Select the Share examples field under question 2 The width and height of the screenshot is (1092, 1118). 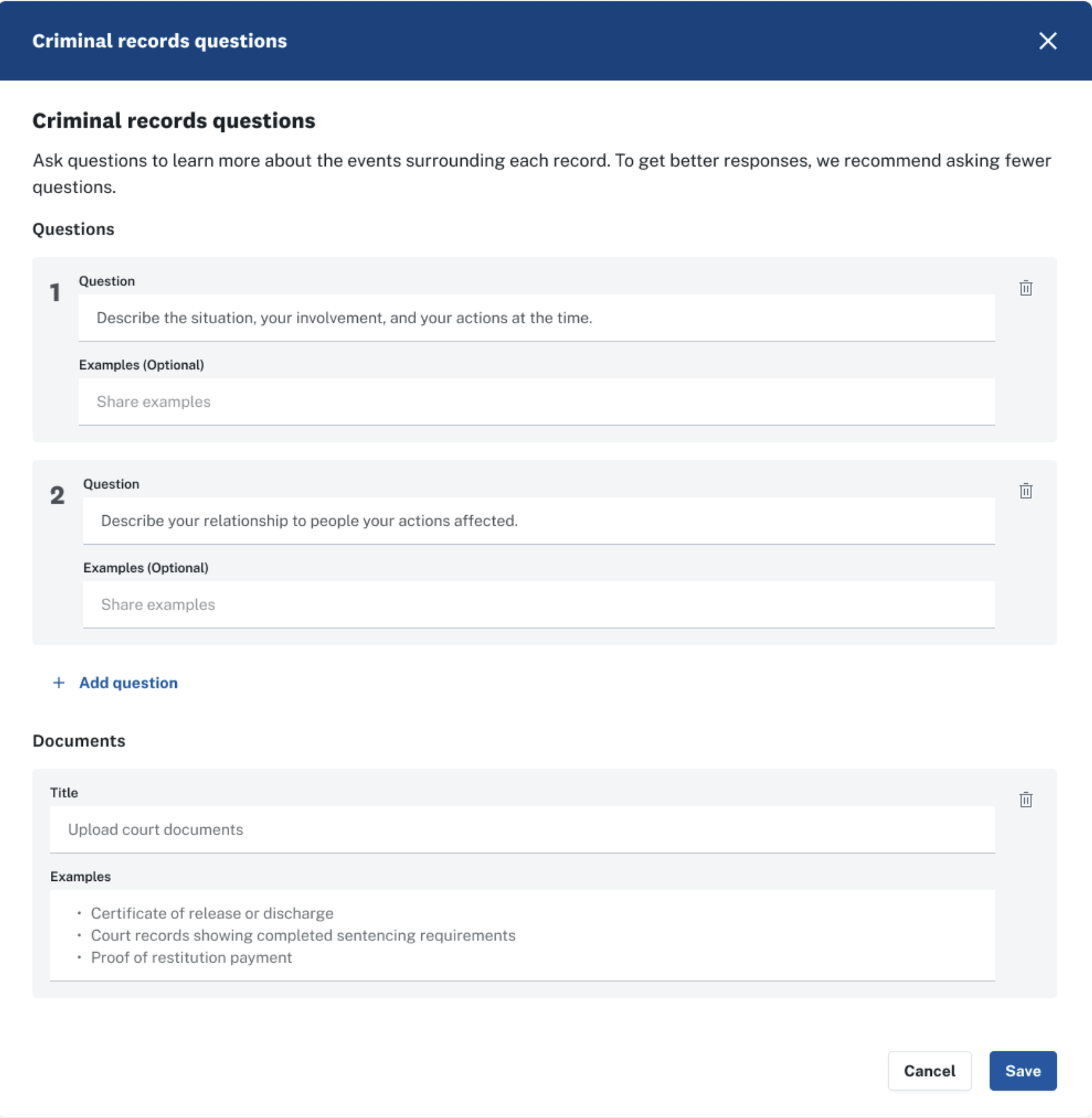[x=539, y=605]
